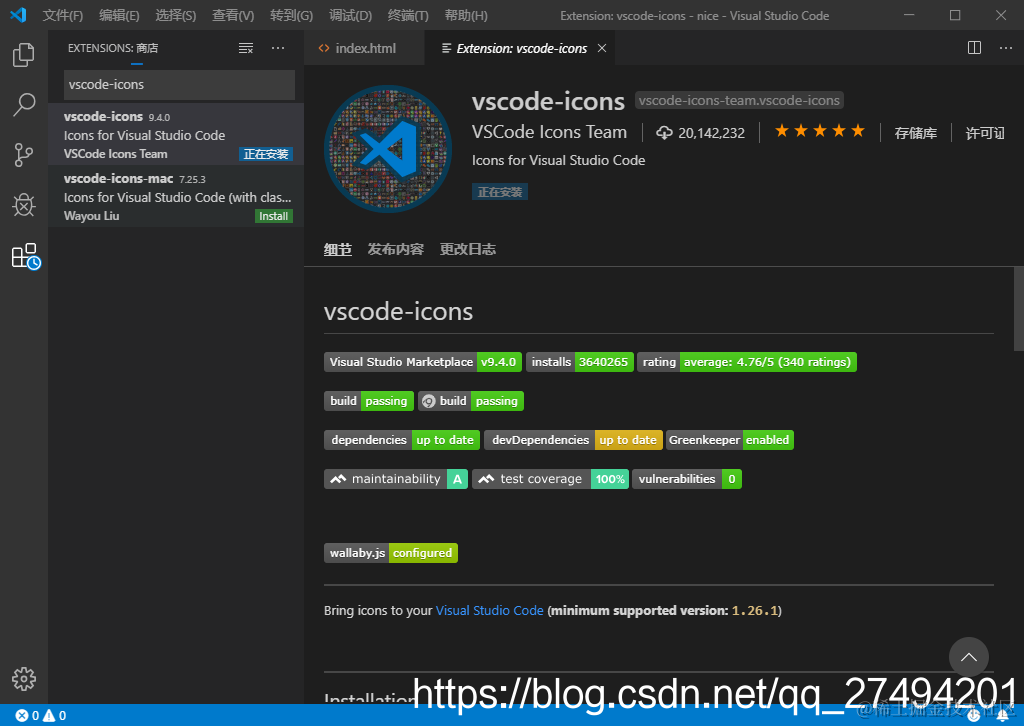Click the vulnerabilities 0 badge
The width and height of the screenshot is (1024, 726).
point(687,479)
